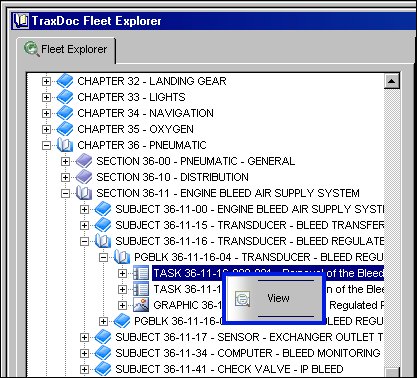Image resolution: width=417 pixels, height=378 pixels.
Task: Select PGBLK 36-11-16-04 Transducer row
Action: pyautogui.click(x=259, y=257)
